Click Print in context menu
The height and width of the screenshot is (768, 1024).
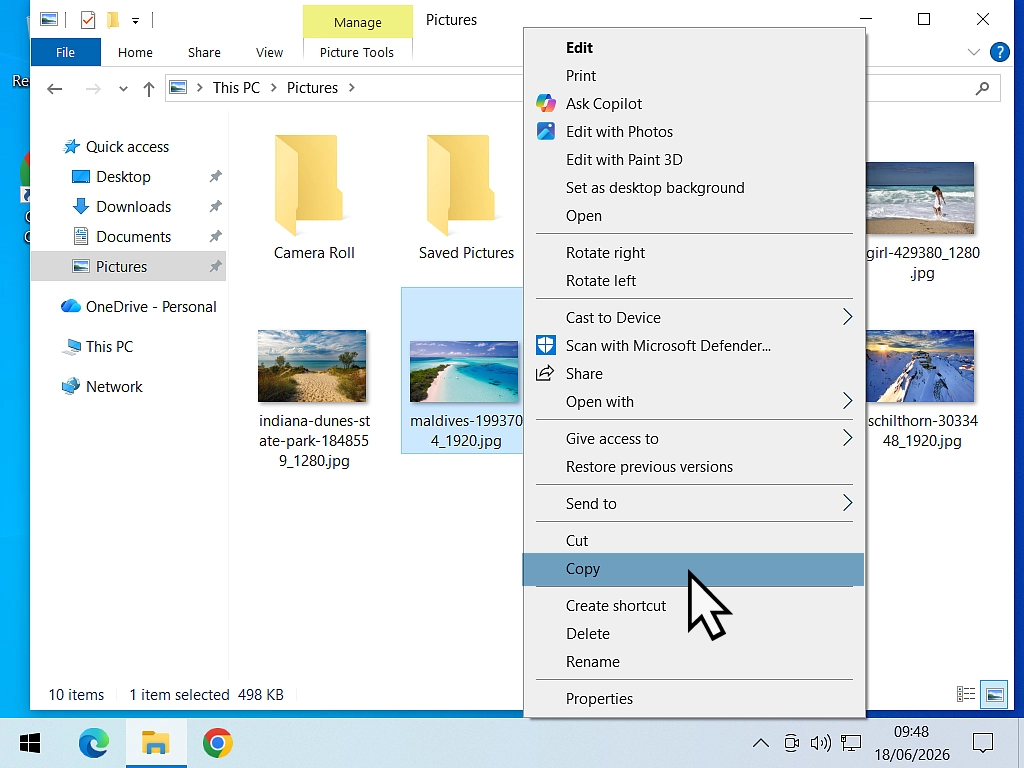pyautogui.click(x=693, y=76)
